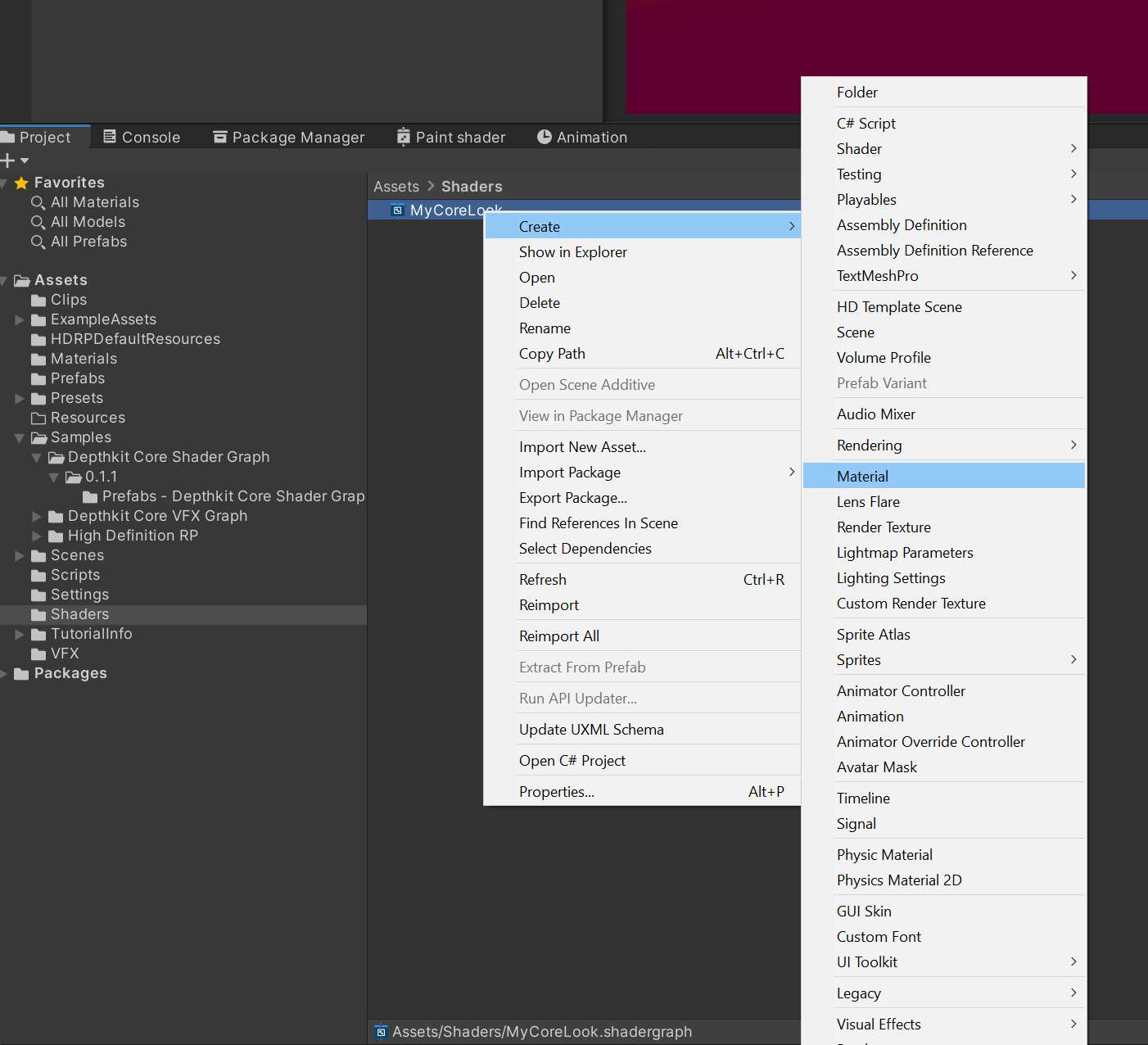This screenshot has height=1045, width=1148.
Task: Collapse the Samples folder tree
Action: tap(20, 437)
